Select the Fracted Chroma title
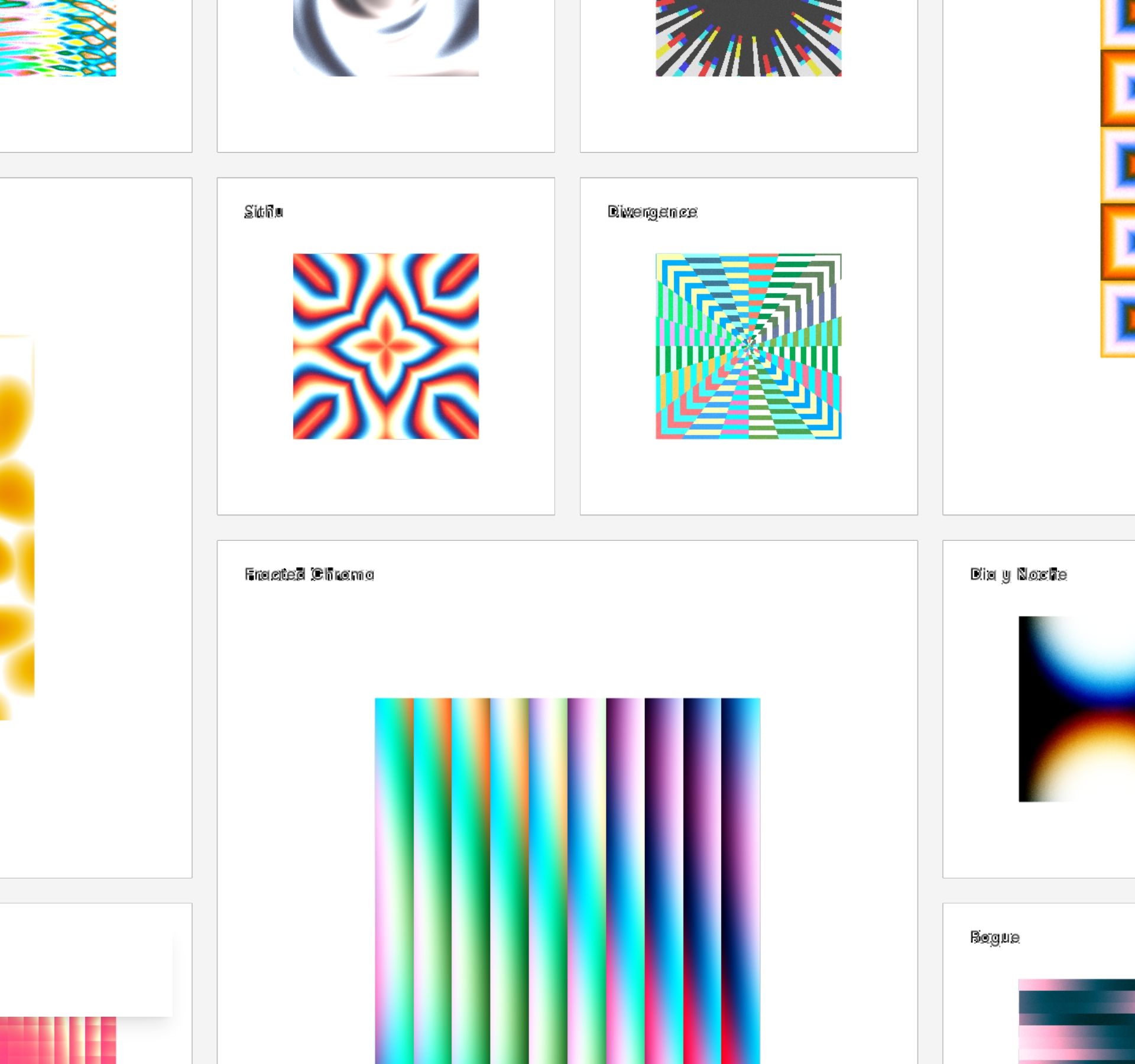The width and height of the screenshot is (1135, 1064). click(309, 575)
